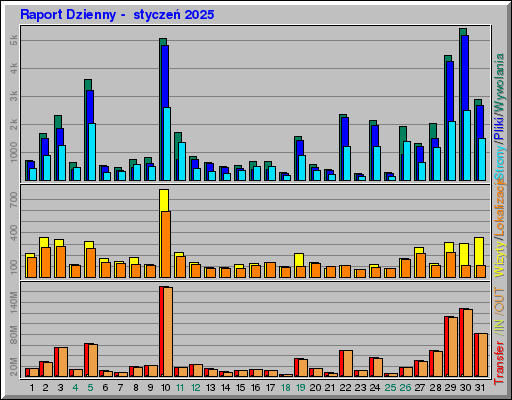
Task: Click the transfer bar for day 10
Action: coord(166,332)
